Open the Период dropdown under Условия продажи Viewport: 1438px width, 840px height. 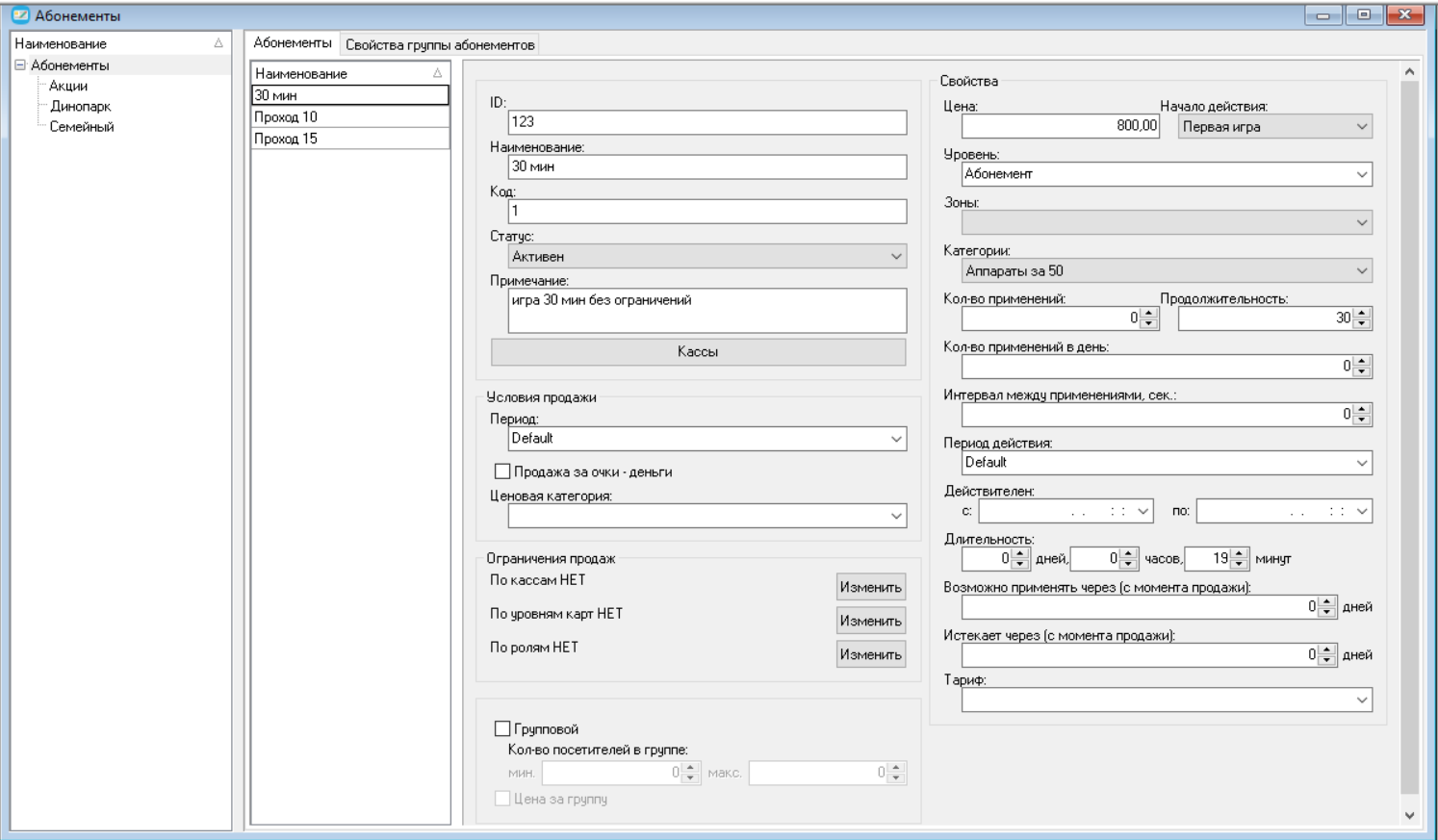(x=707, y=439)
